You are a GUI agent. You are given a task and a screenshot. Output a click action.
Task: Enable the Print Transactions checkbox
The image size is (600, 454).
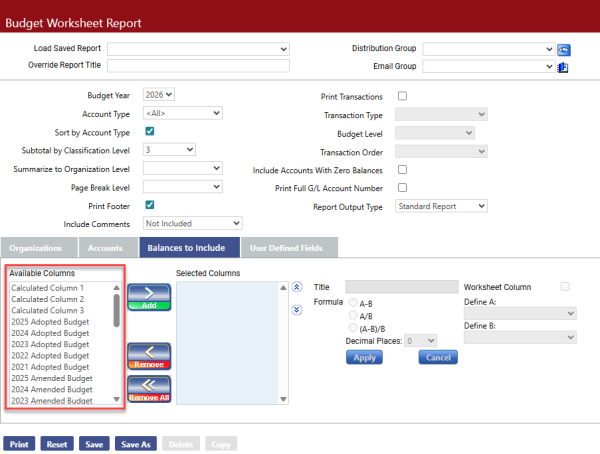pos(402,96)
